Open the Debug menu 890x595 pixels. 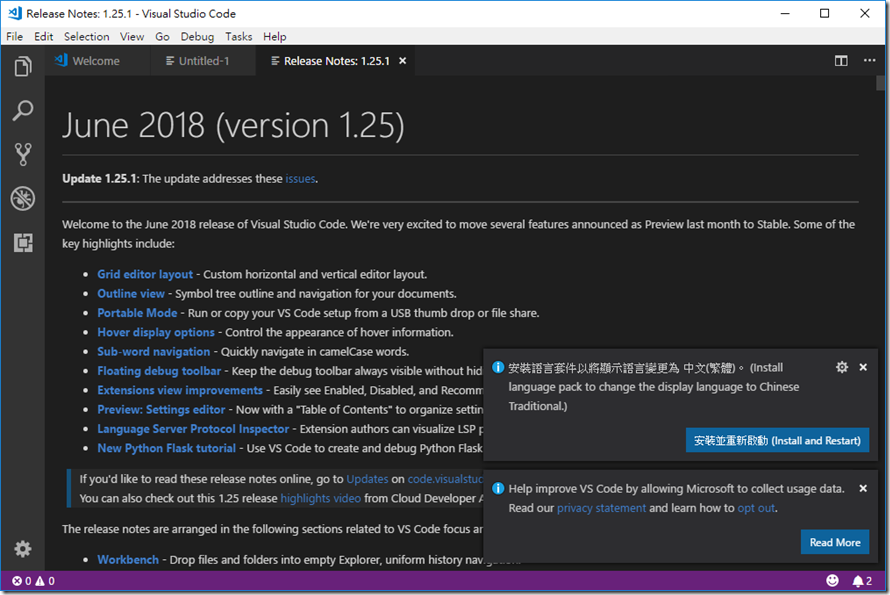click(197, 36)
